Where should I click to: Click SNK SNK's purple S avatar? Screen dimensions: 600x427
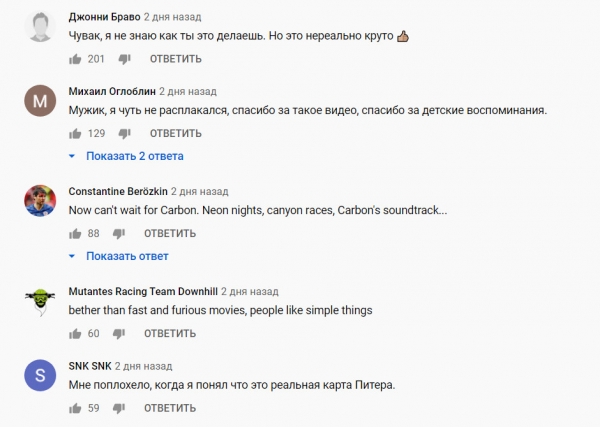point(39,376)
